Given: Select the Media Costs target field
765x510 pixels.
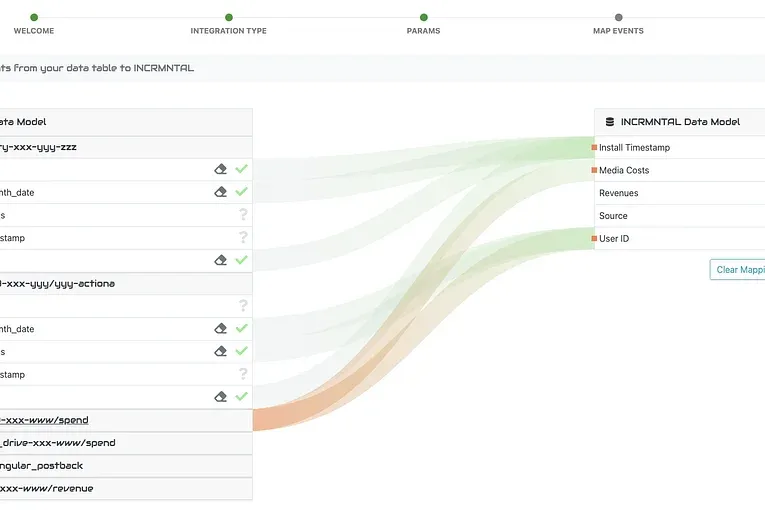Looking at the screenshot, I should [680, 170].
